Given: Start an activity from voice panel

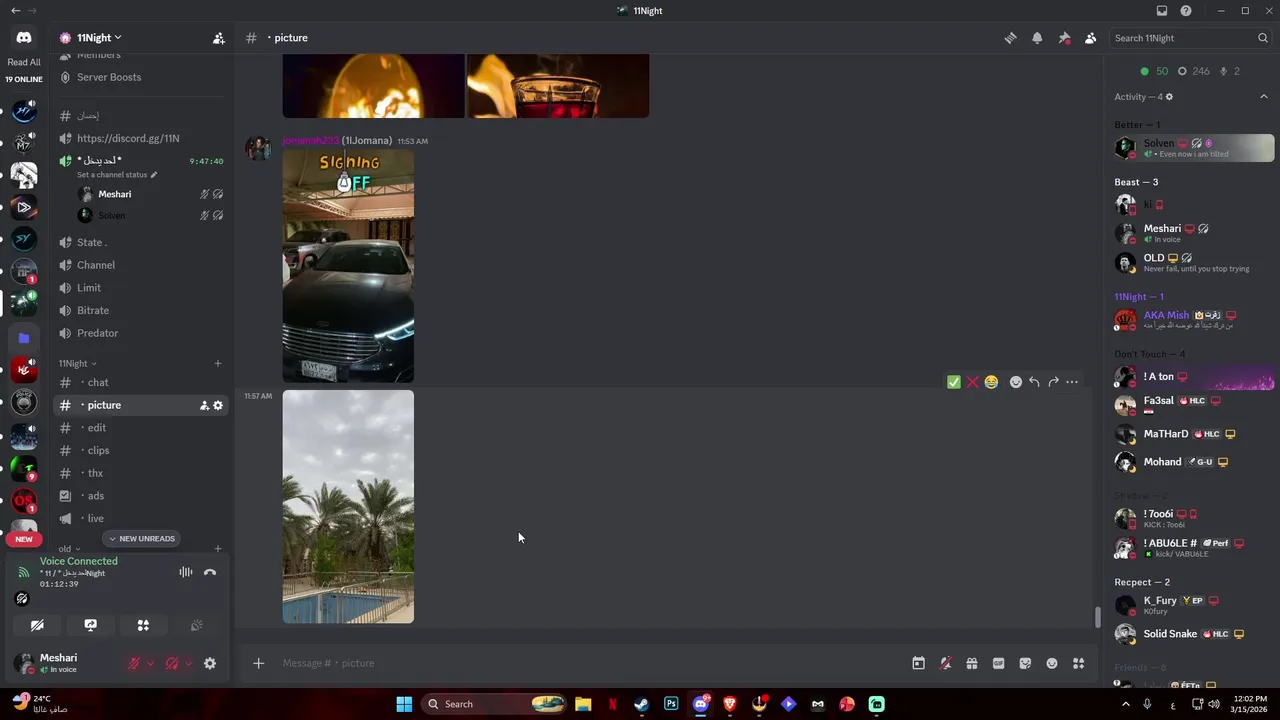Looking at the screenshot, I should (143, 625).
